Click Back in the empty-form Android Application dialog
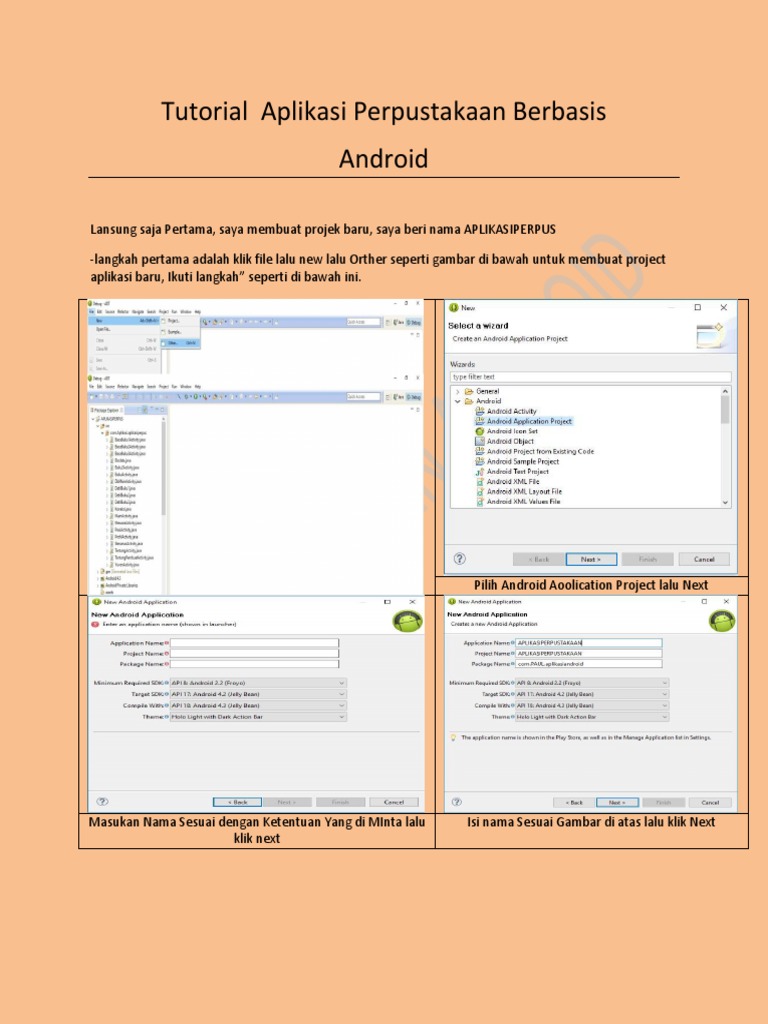 coord(237,802)
